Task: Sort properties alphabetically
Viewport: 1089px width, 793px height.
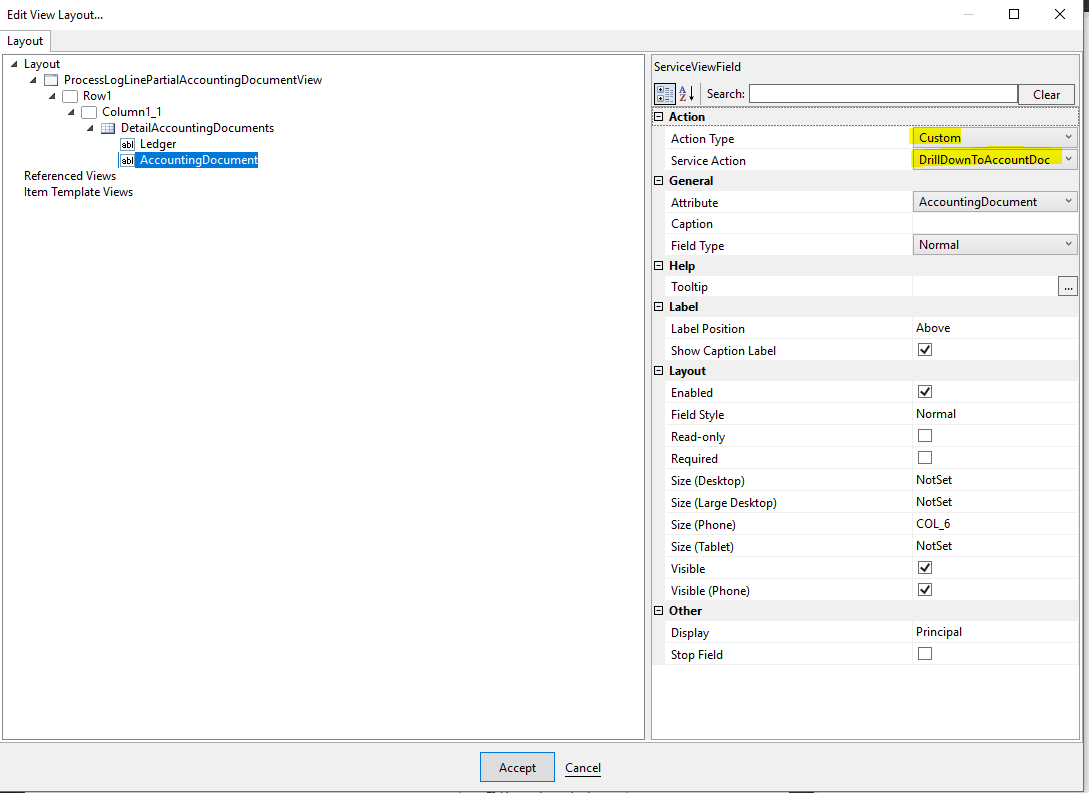Action: click(687, 94)
